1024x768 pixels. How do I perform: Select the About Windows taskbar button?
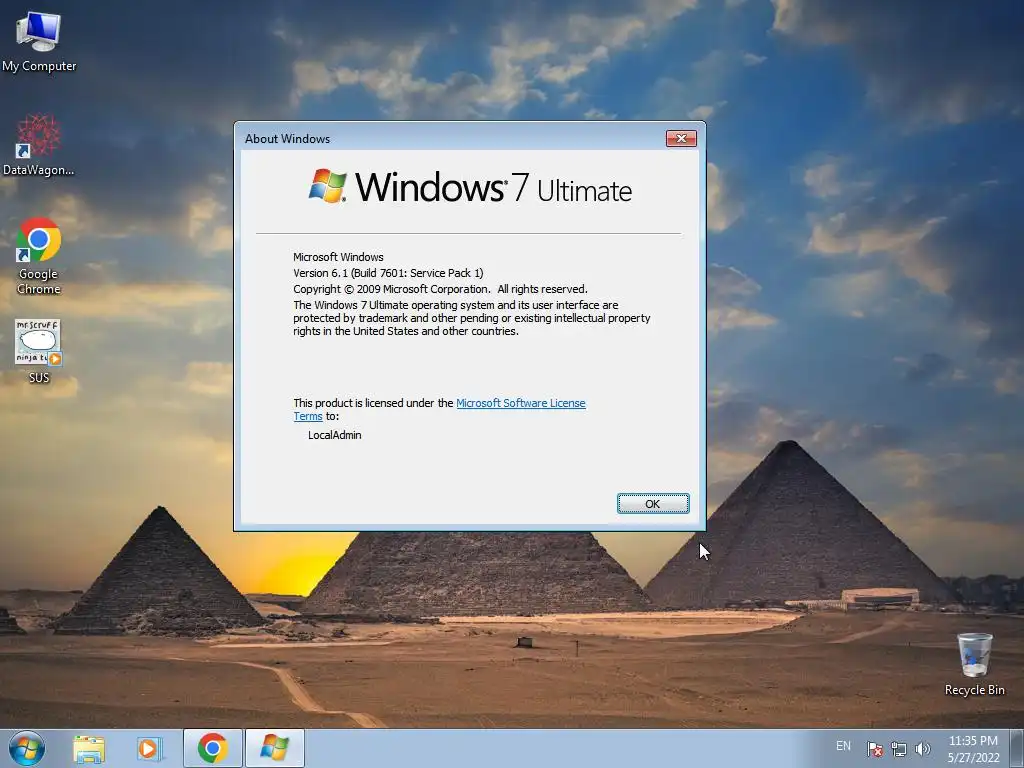(274, 748)
